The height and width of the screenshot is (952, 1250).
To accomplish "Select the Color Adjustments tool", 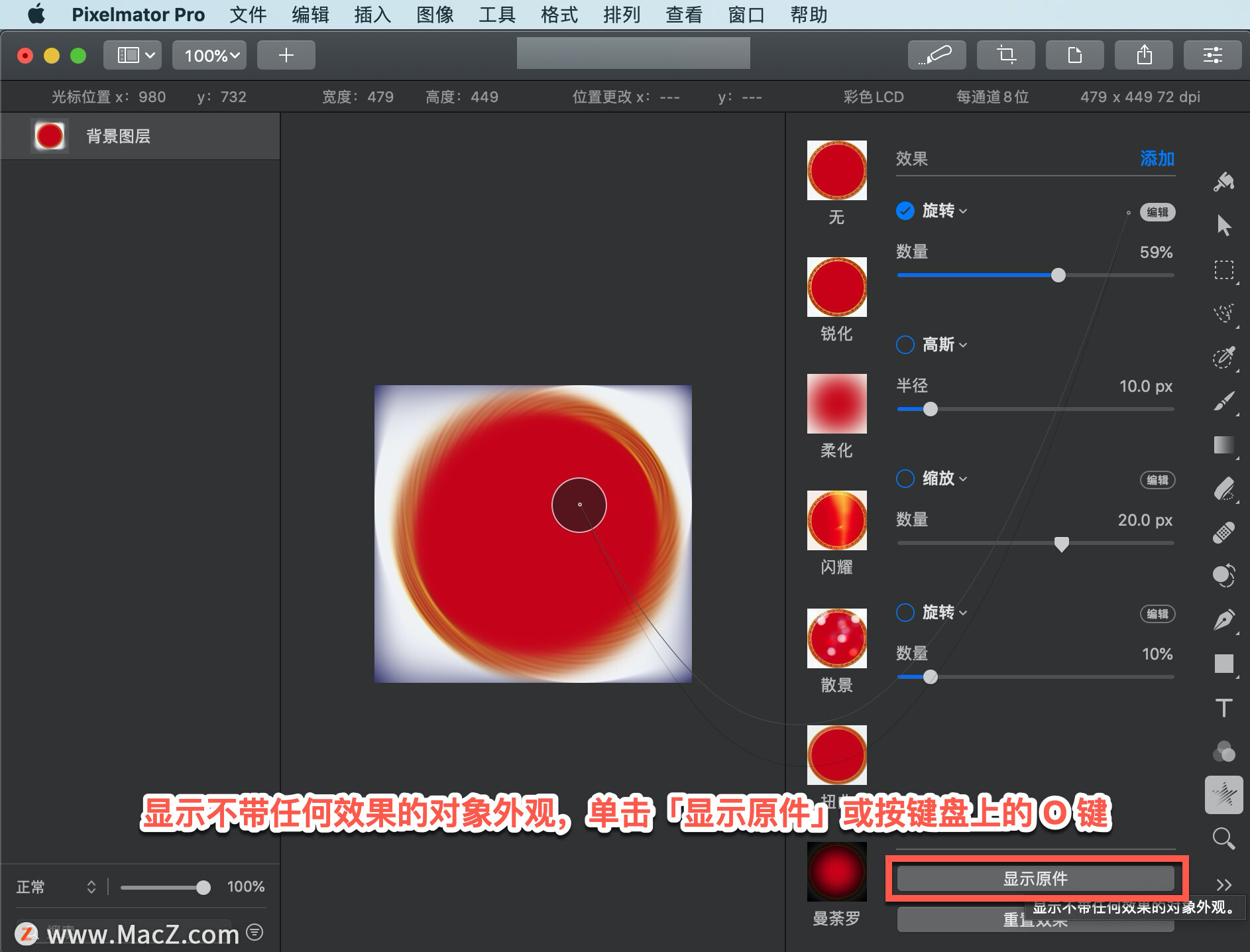I will click(x=1223, y=575).
